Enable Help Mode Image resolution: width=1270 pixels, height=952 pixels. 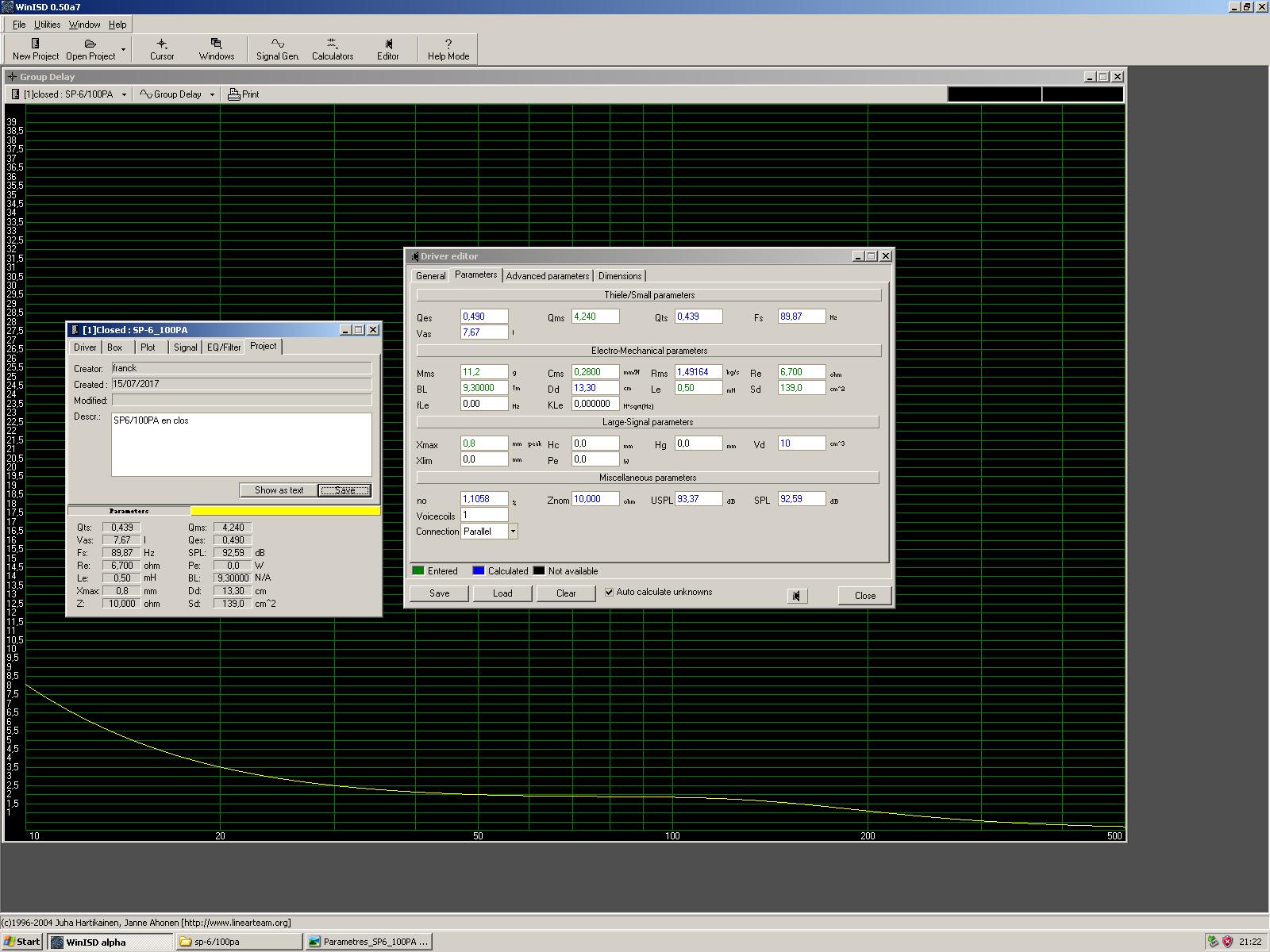(x=448, y=48)
